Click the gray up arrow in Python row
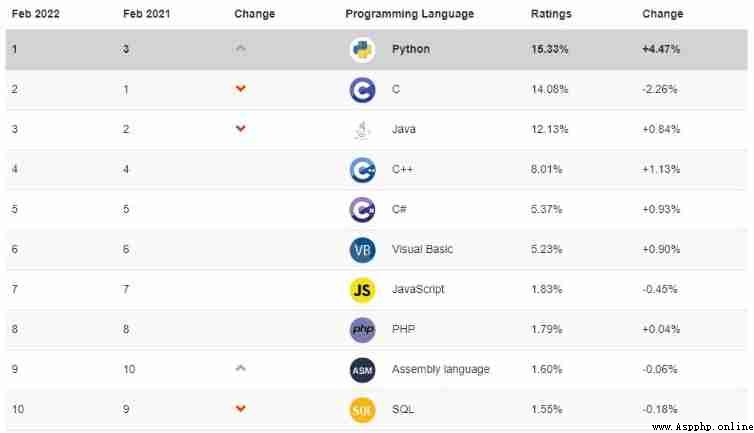 240,48
